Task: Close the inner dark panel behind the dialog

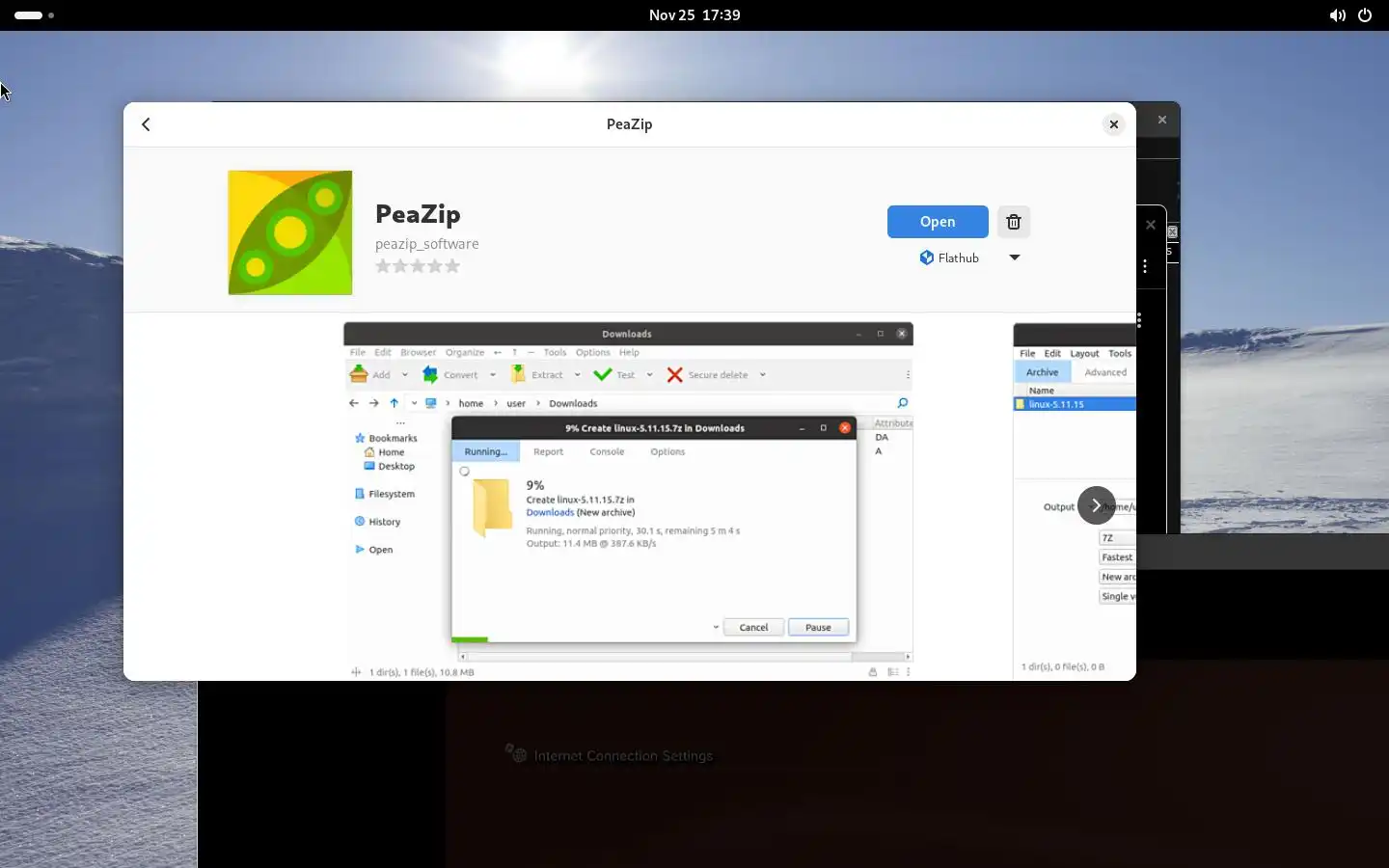Action: pos(1151,225)
